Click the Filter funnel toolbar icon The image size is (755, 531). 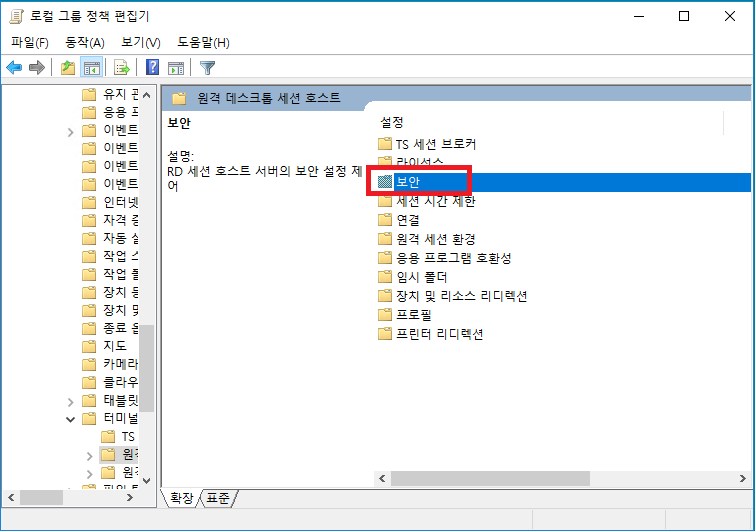click(207, 68)
